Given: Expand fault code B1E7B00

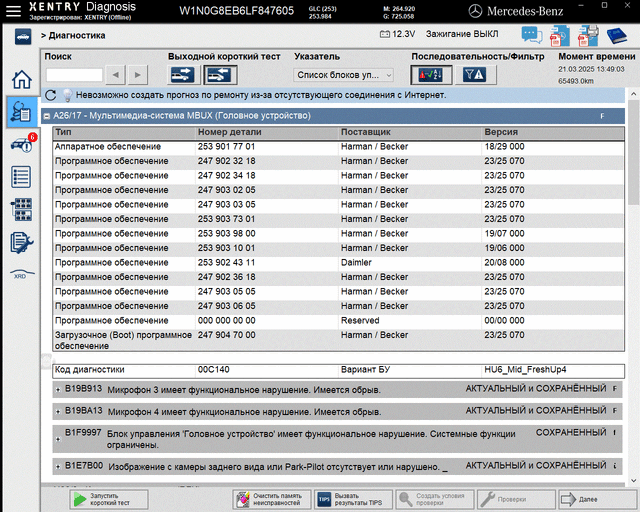Looking at the screenshot, I should point(58,466).
